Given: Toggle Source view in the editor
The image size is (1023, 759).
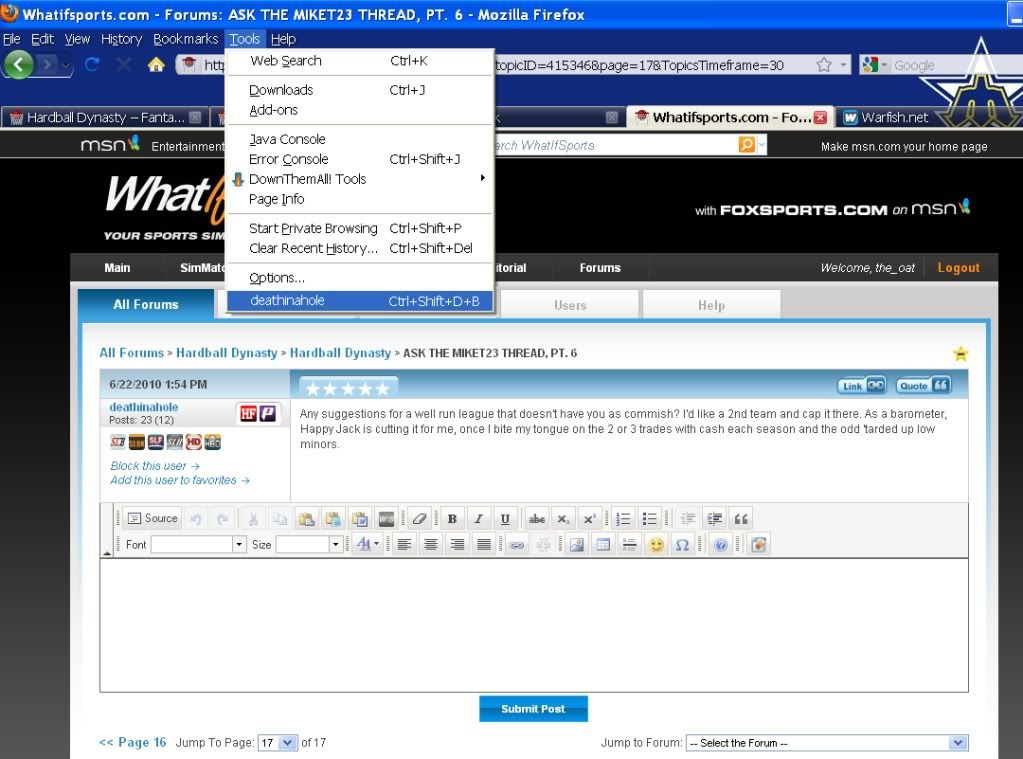Looking at the screenshot, I should [x=152, y=518].
